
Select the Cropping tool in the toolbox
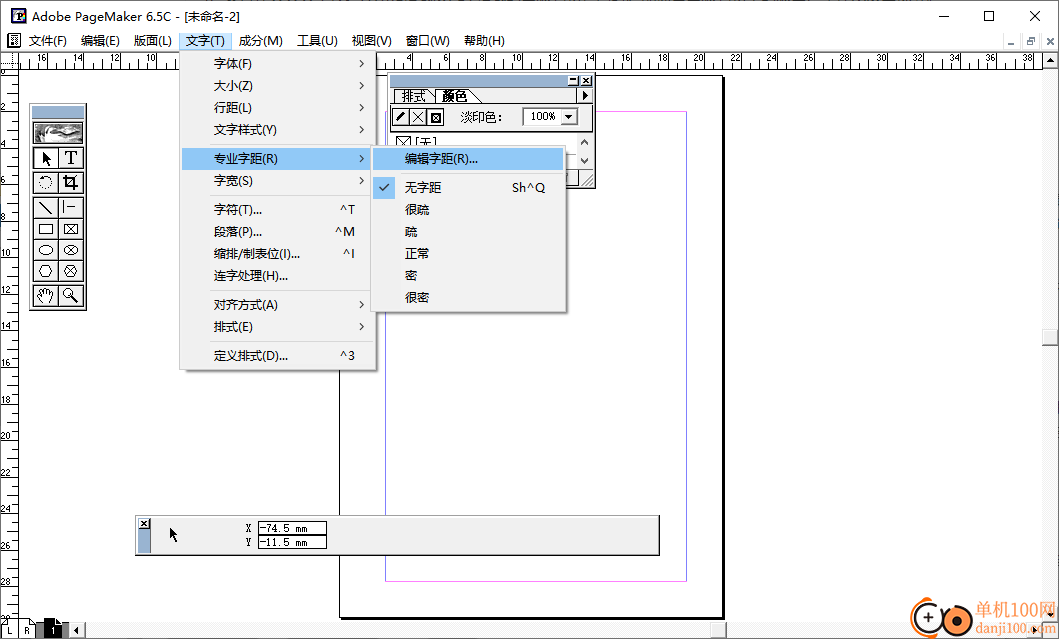coord(71,182)
